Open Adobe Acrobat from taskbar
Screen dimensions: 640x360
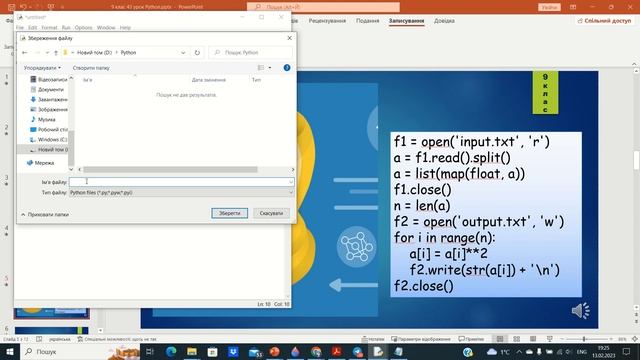tap(337, 351)
